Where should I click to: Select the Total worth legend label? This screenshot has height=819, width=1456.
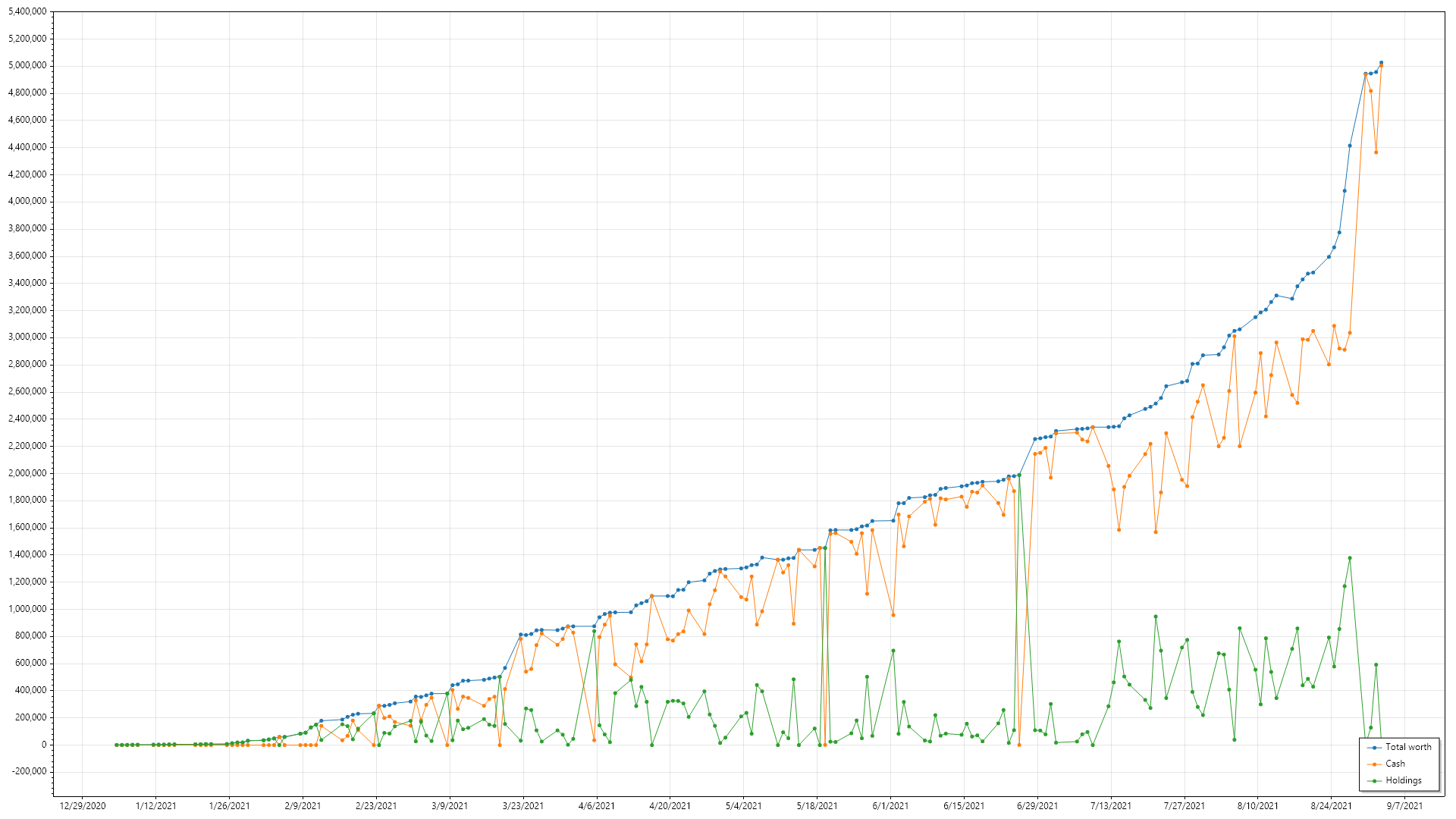pyautogui.click(x=1408, y=747)
